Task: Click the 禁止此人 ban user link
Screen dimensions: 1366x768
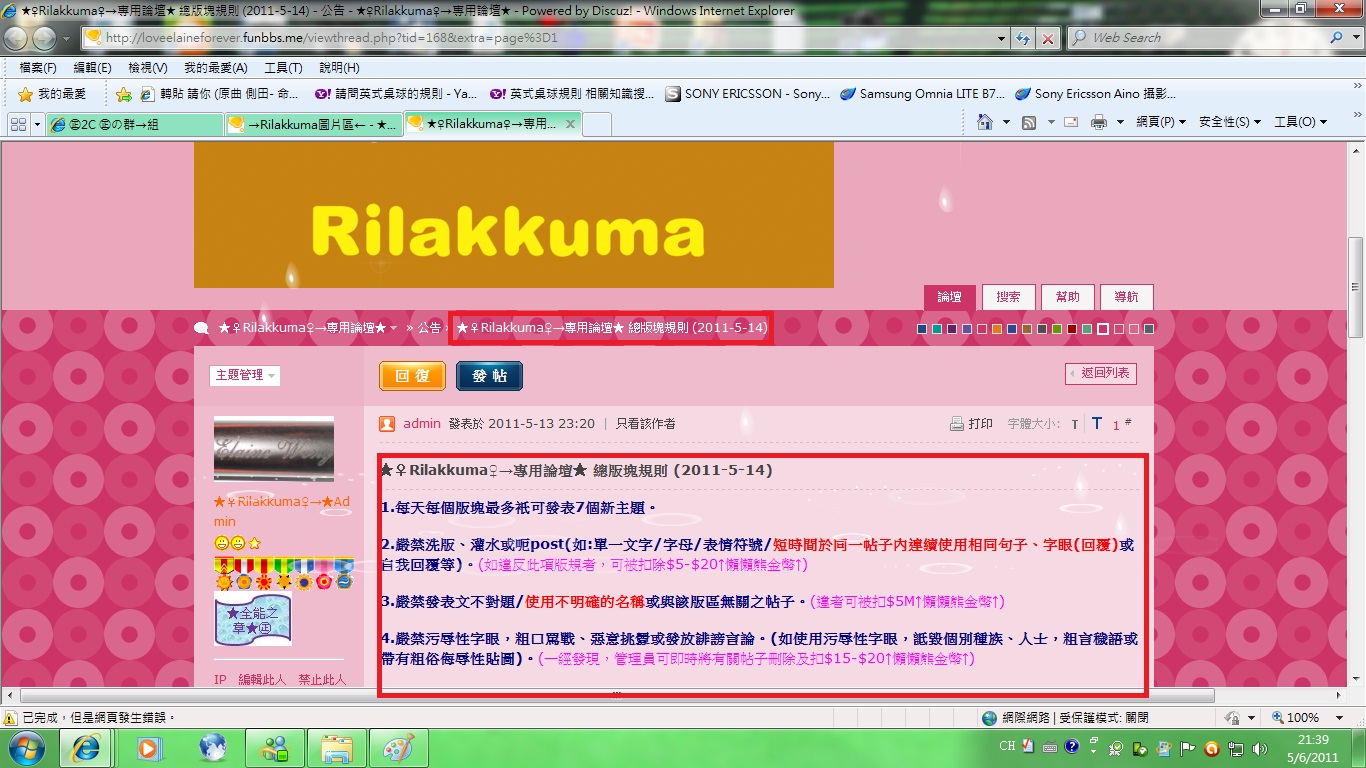Action: point(322,680)
